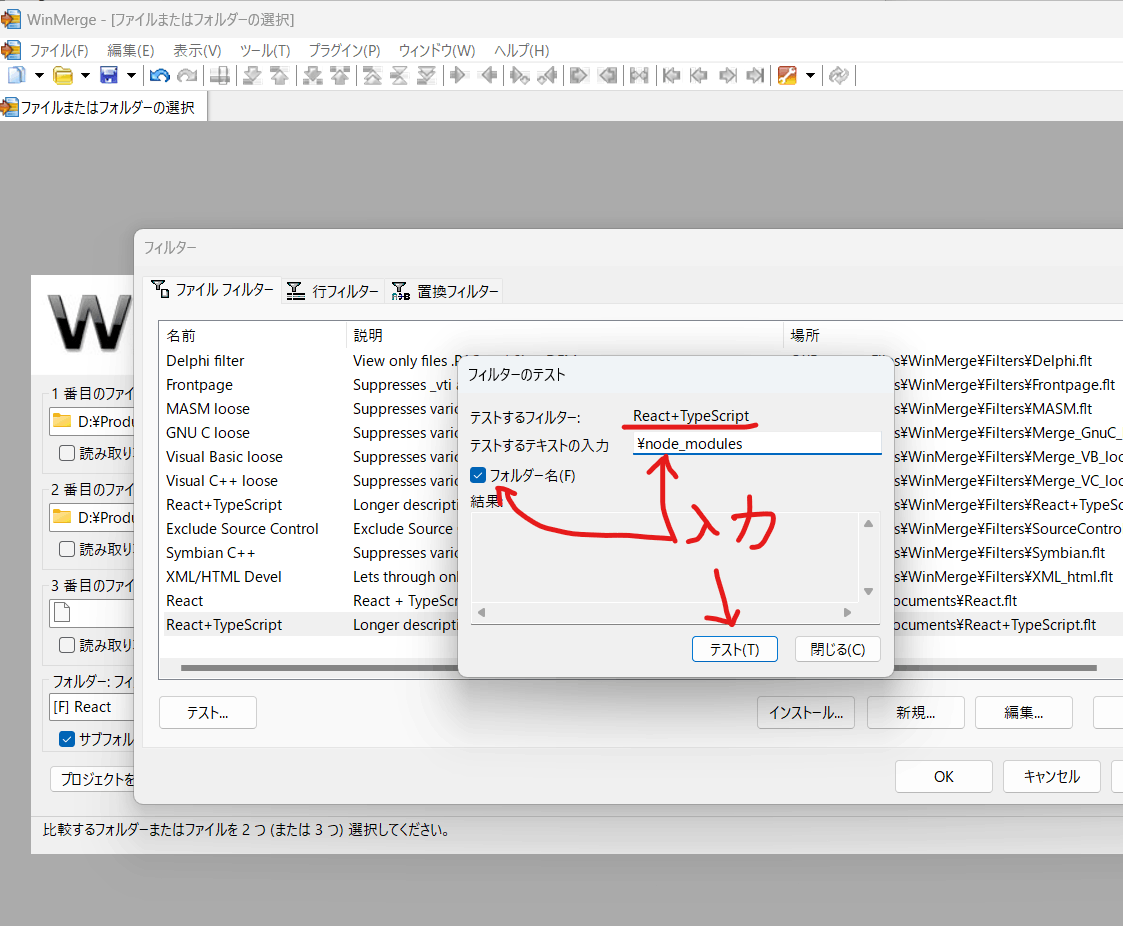Click the result box scroll-right arrow
The height and width of the screenshot is (926, 1123).
pyautogui.click(x=847, y=612)
